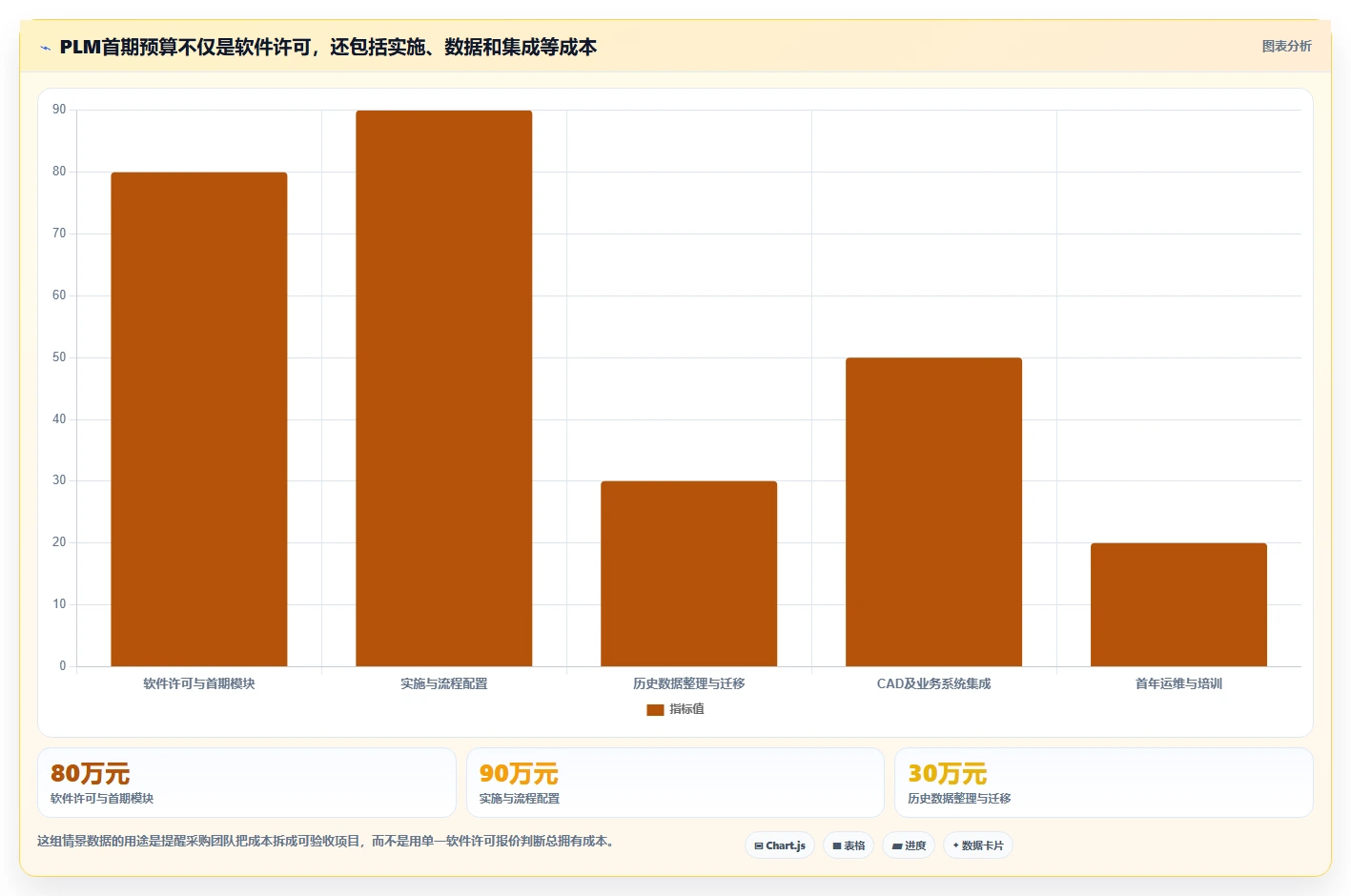Click the 历史数据整理与迁移 bar
The height and width of the screenshot is (896, 1351).
[x=689, y=574]
